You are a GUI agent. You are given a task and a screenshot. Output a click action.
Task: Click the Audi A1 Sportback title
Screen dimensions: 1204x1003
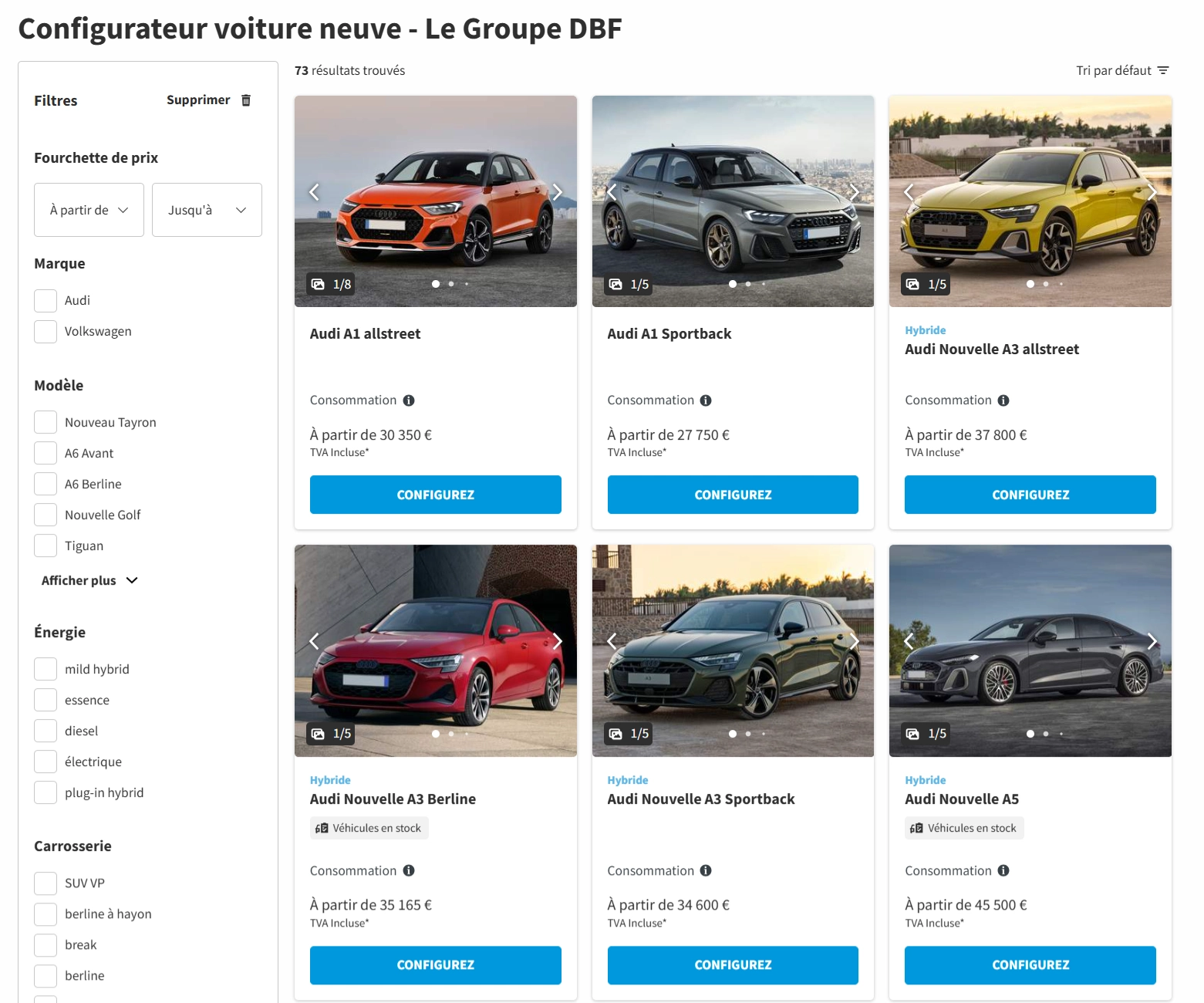pos(669,334)
